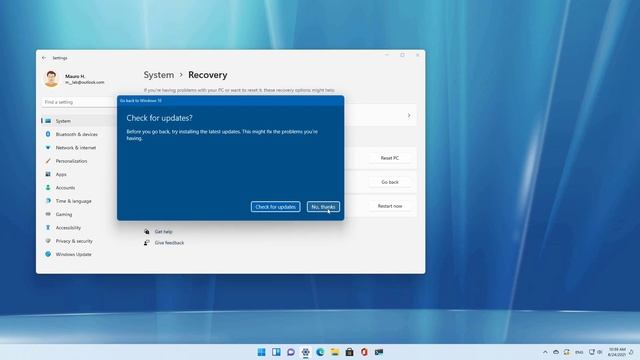This screenshot has width=640, height=360.
Task: Open Time & language text entry
Action: 73,201
